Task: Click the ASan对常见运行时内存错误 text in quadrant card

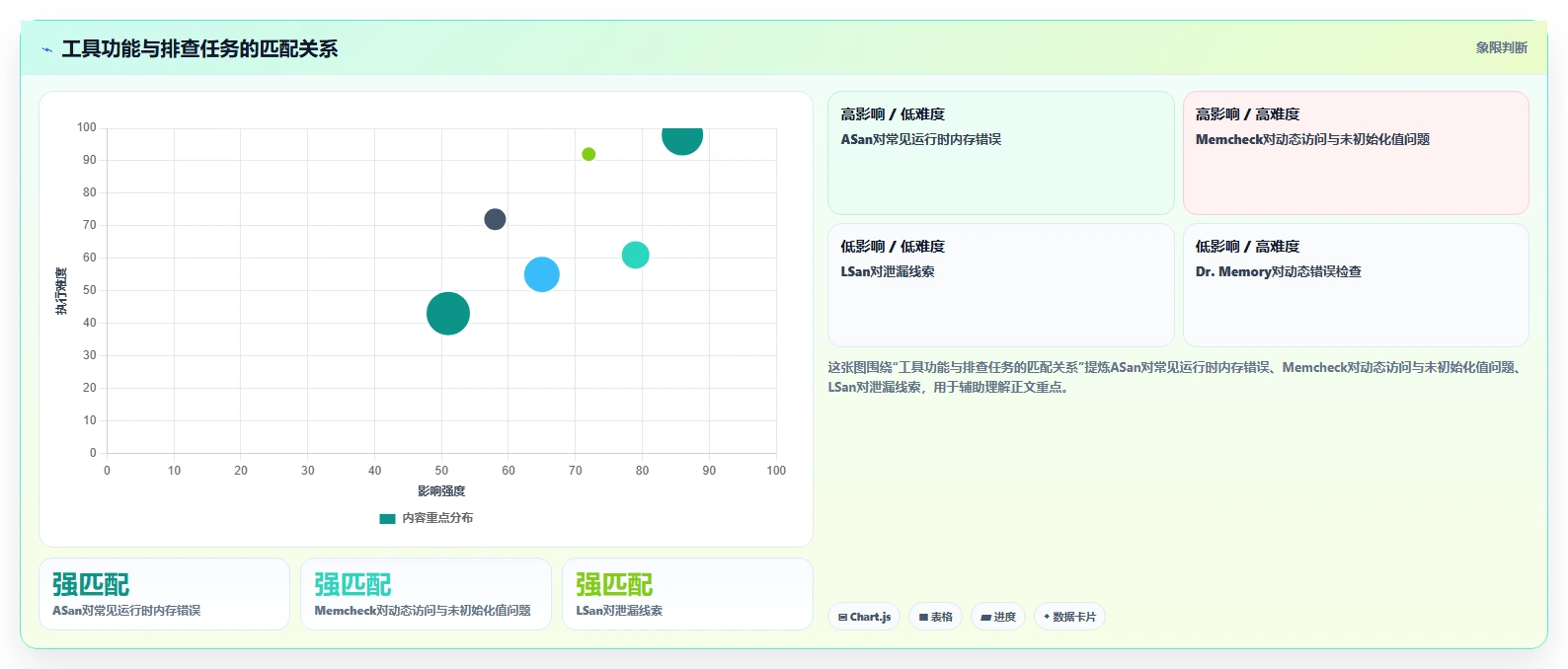Action: (x=920, y=140)
